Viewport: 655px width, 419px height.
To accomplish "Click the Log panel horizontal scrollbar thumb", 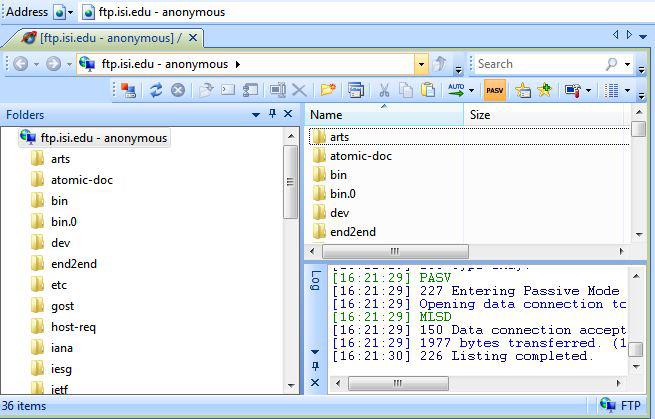I will pyautogui.click(x=398, y=383).
